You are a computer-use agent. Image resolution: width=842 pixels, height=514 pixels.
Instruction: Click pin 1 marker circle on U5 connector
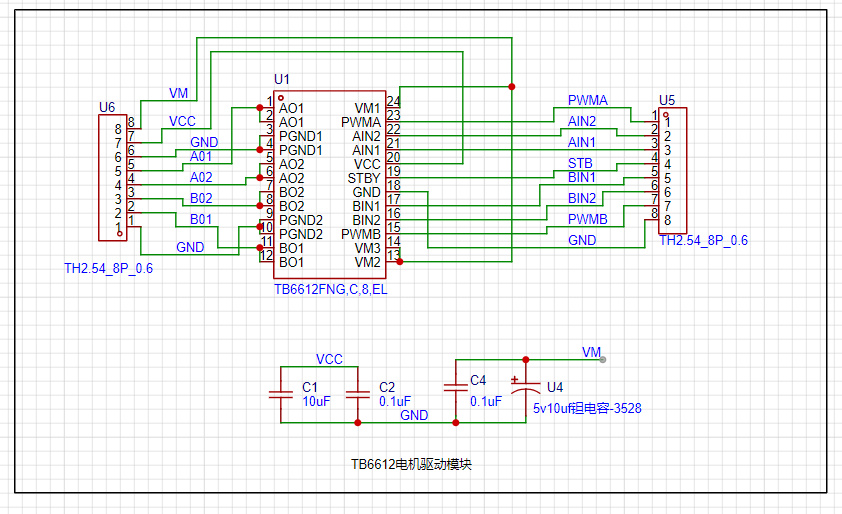pyautogui.click(x=666, y=114)
